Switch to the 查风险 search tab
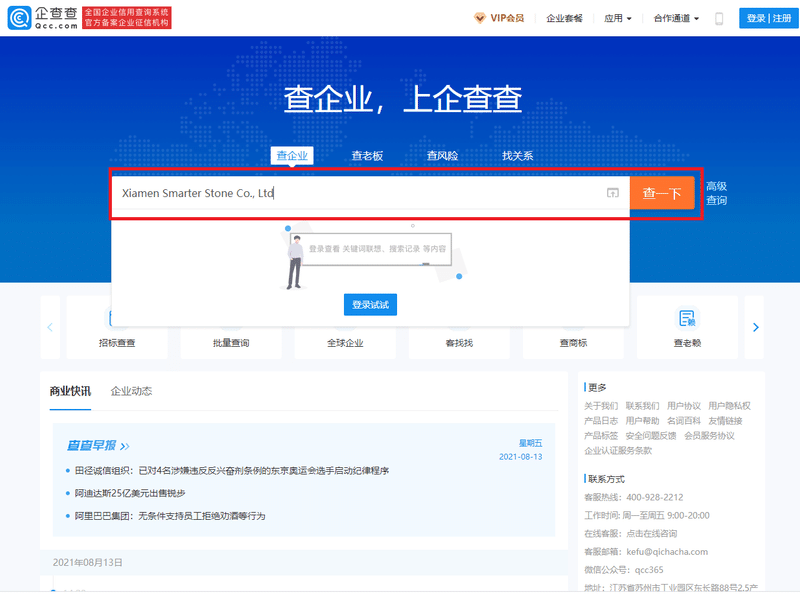The height and width of the screenshot is (595, 800). [x=442, y=156]
